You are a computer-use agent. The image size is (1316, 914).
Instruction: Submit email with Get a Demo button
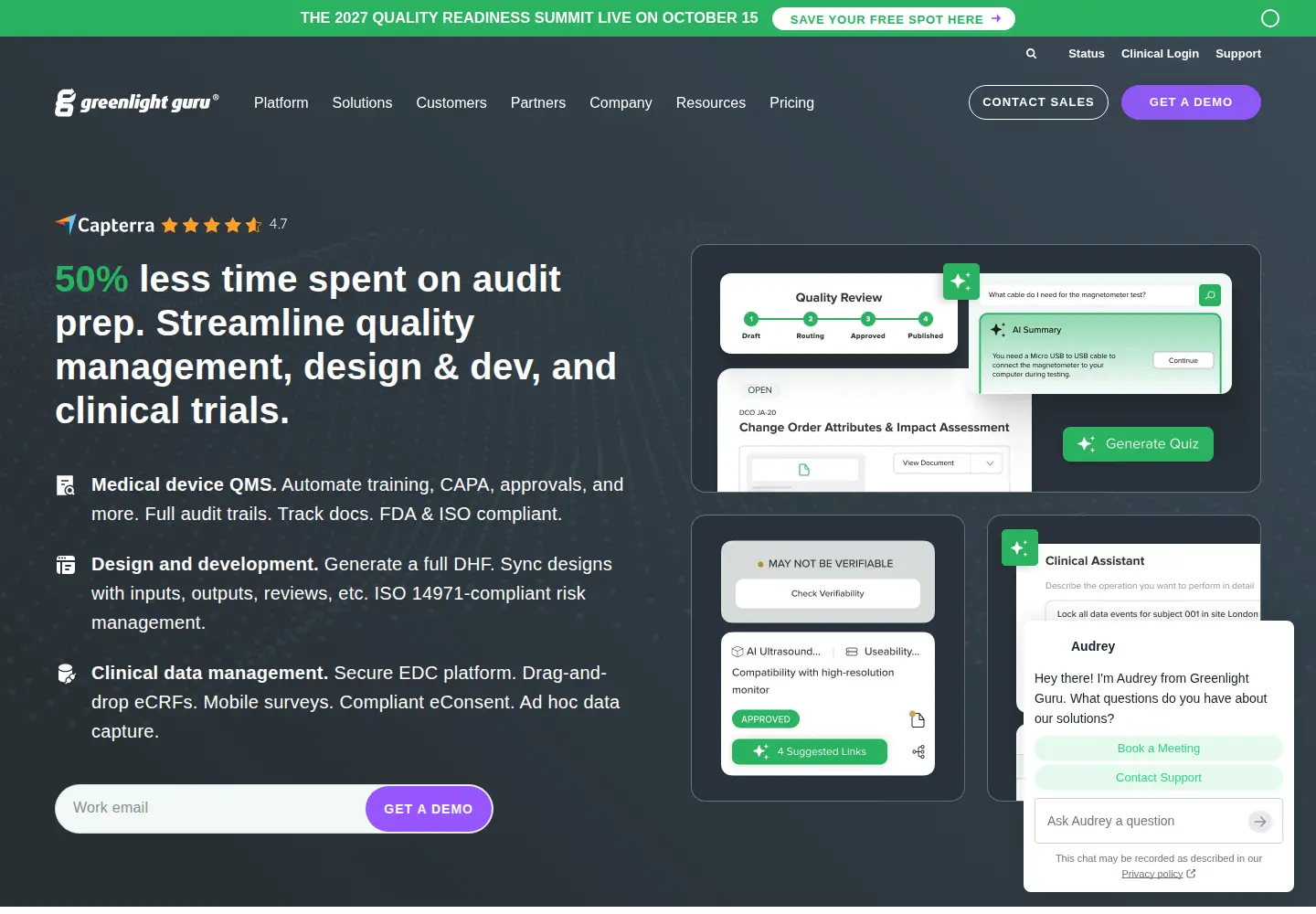pyautogui.click(x=429, y=809)
